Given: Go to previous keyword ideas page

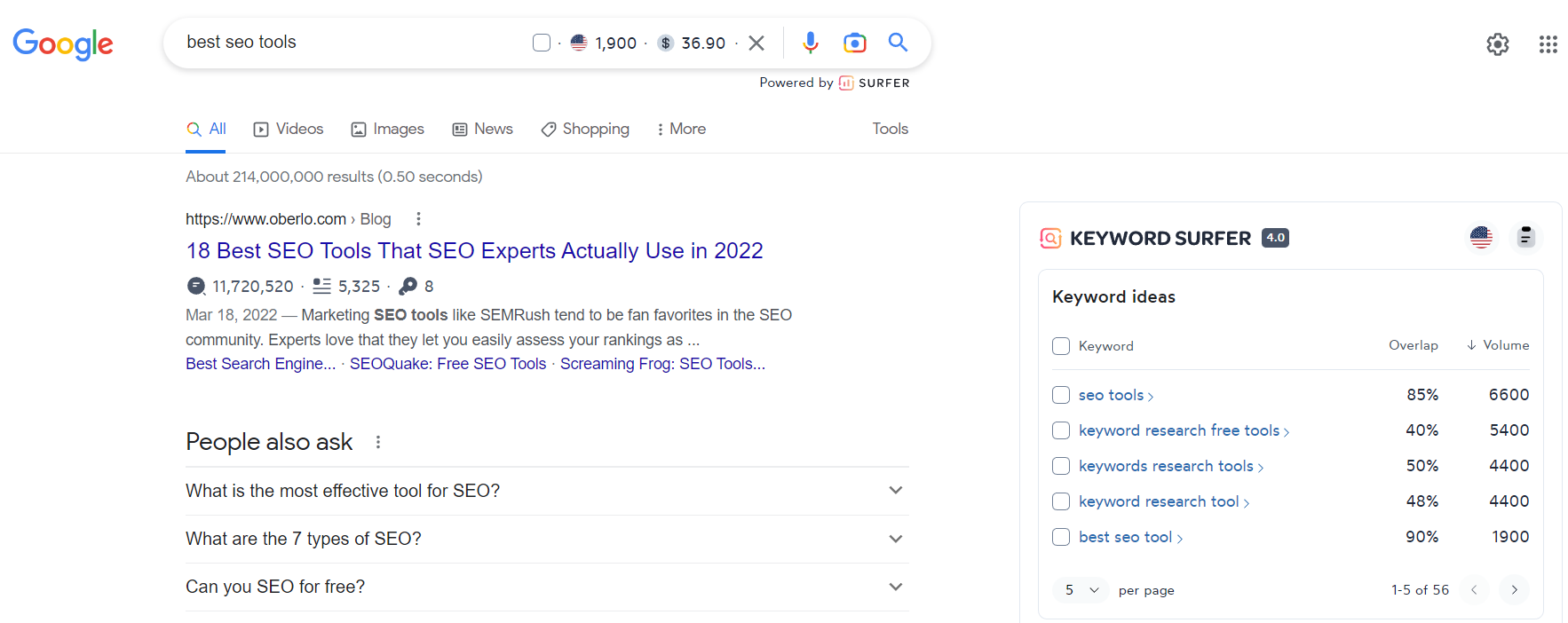Looking at the screenshot, I should click(x=1474, y=589).
